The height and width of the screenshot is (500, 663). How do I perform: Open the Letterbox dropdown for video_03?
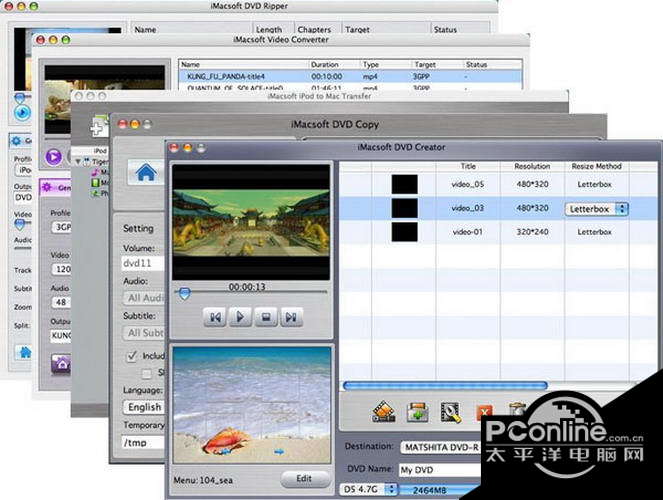click(x=596, y=209)
